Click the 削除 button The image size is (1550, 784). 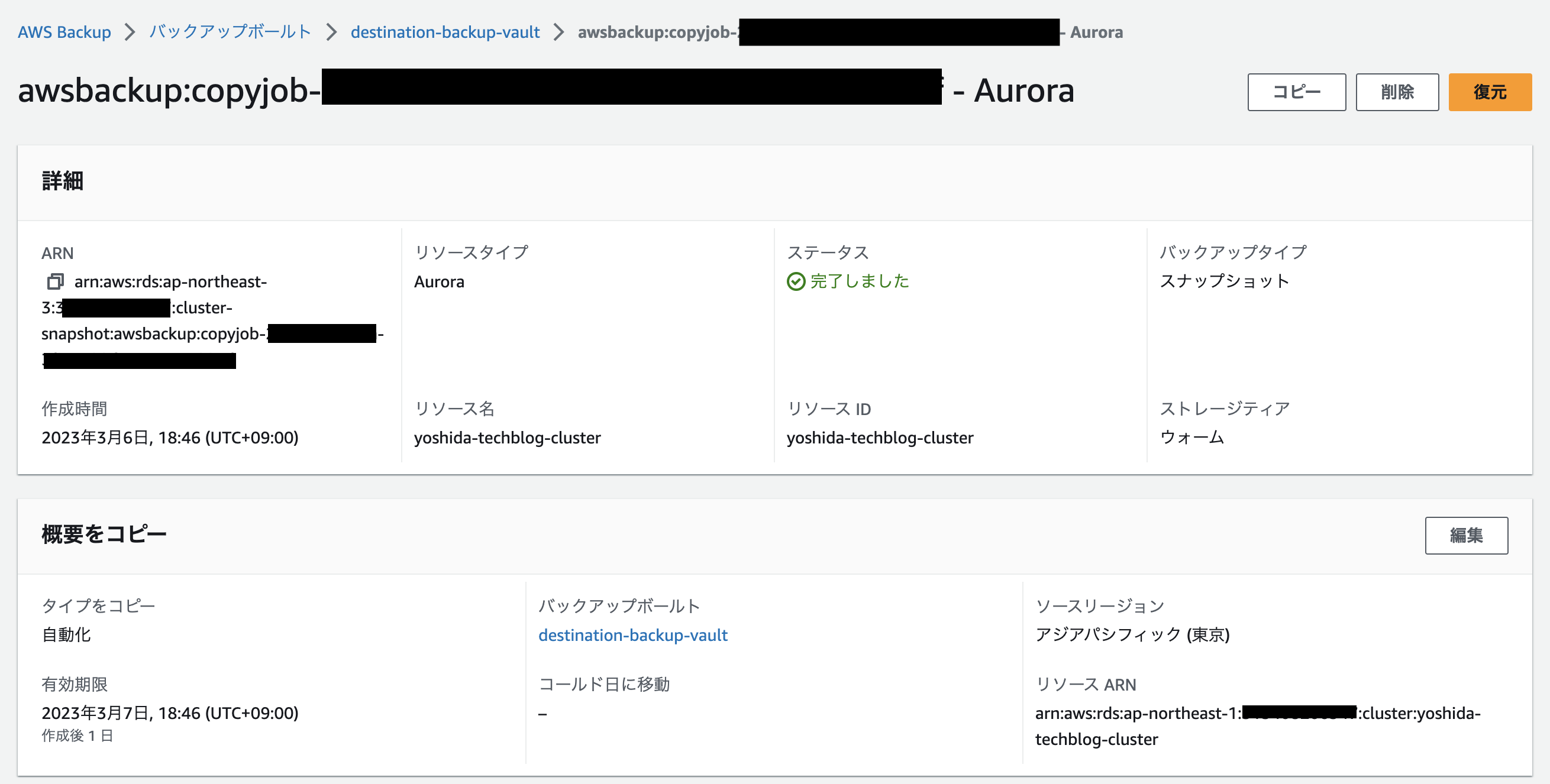coord(1397,92)
